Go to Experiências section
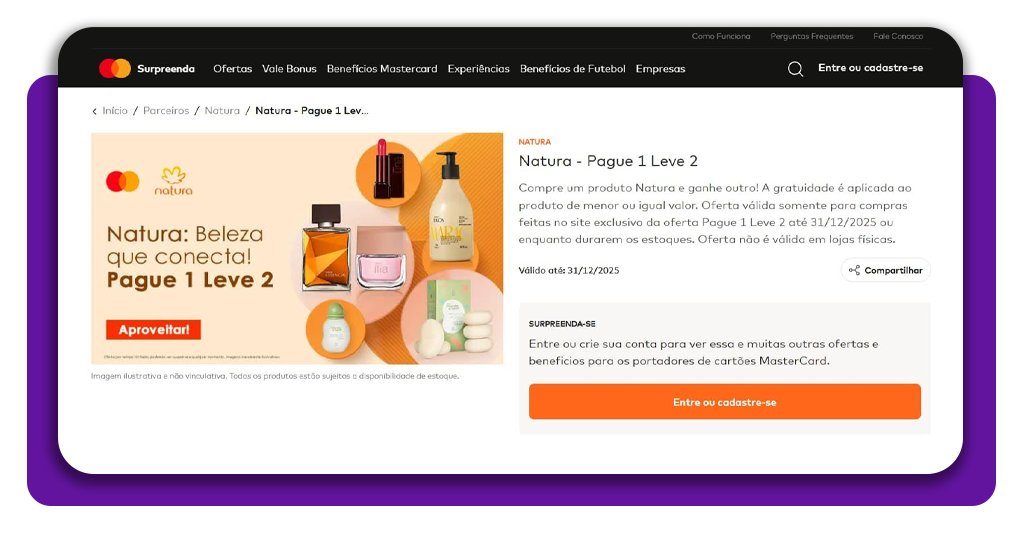 click(479, 69)
